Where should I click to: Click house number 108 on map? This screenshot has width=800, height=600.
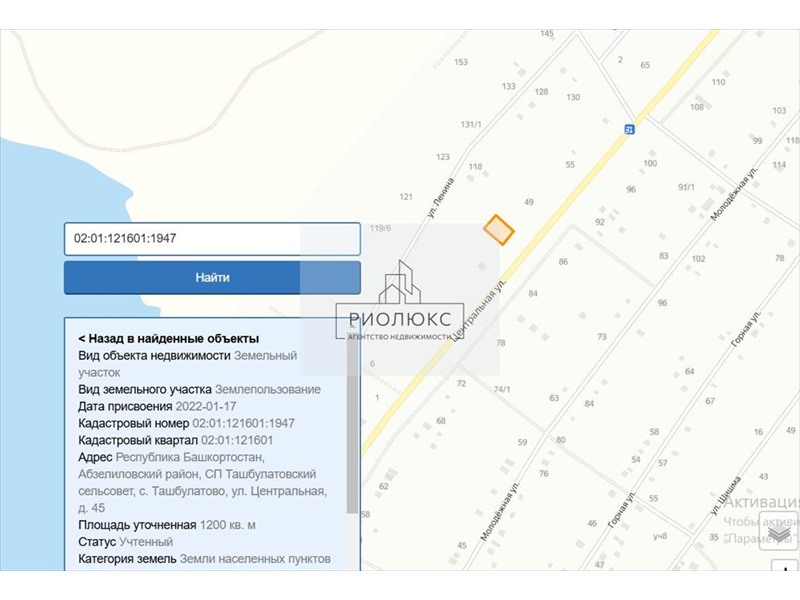(697, 107)
